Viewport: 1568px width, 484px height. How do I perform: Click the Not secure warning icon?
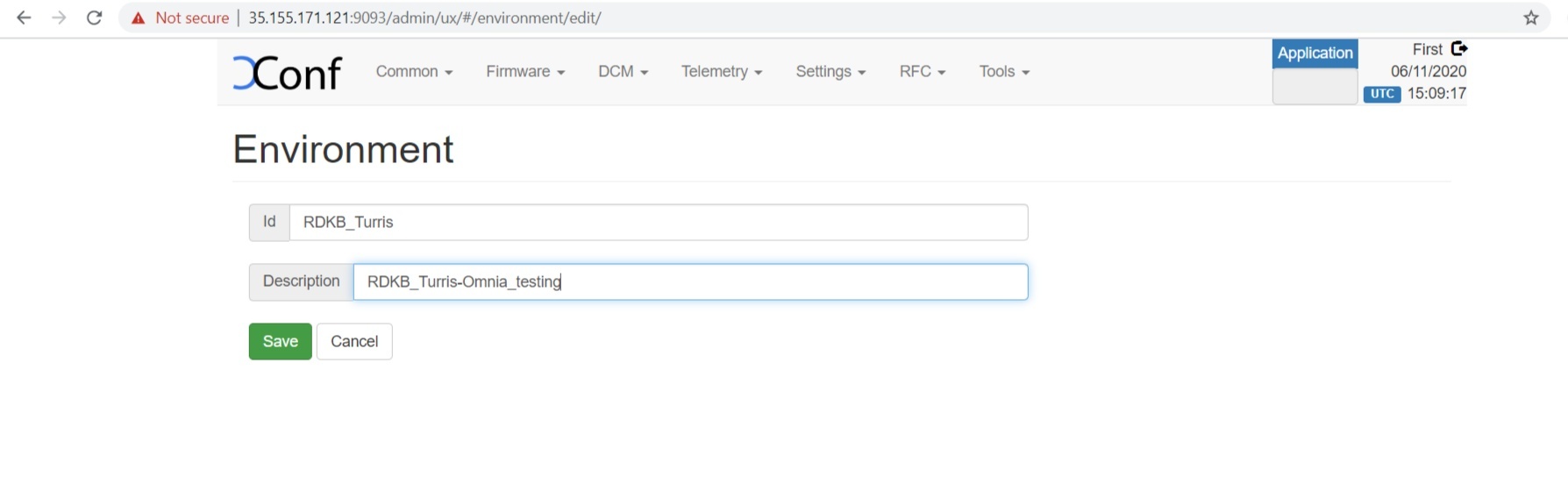click(x=138, y=18)
